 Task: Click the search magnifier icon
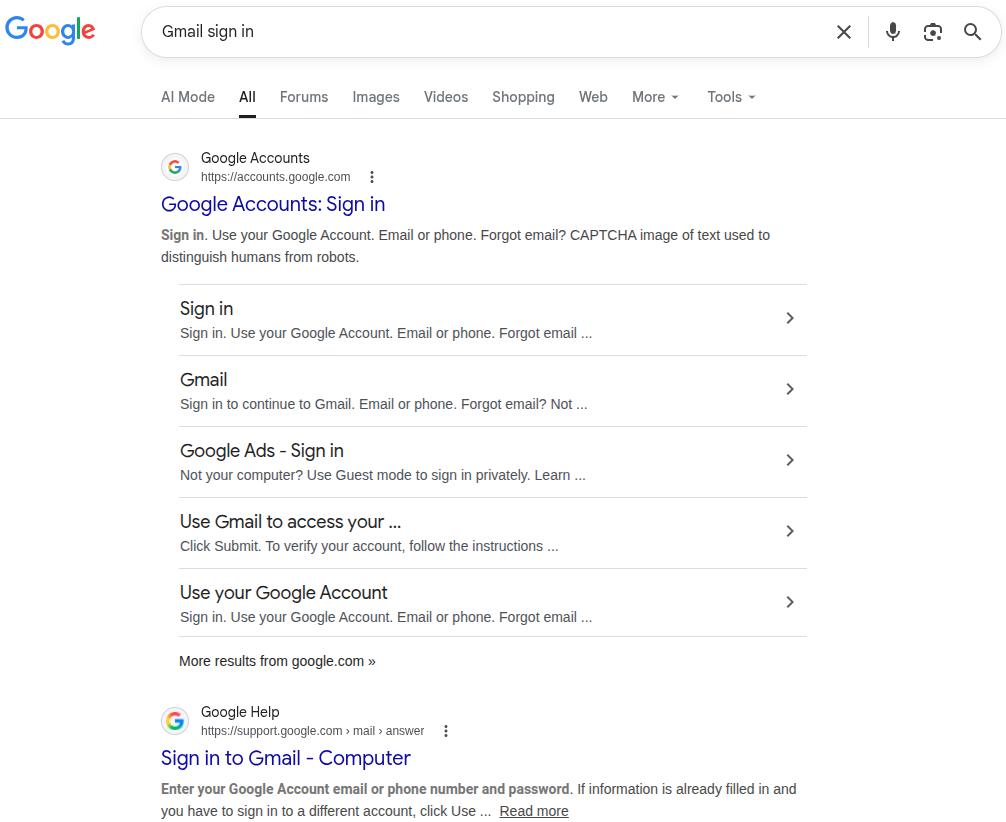(x=971, y=31)
